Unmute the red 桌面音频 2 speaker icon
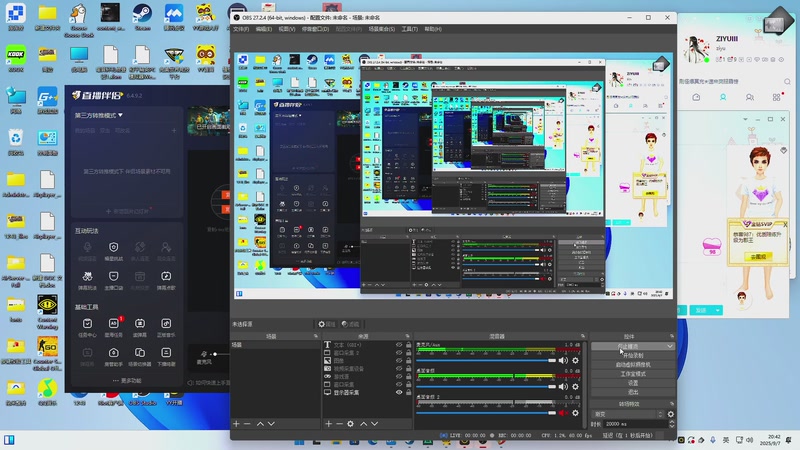This screenshot has width=800, height=450. [563, 413]
